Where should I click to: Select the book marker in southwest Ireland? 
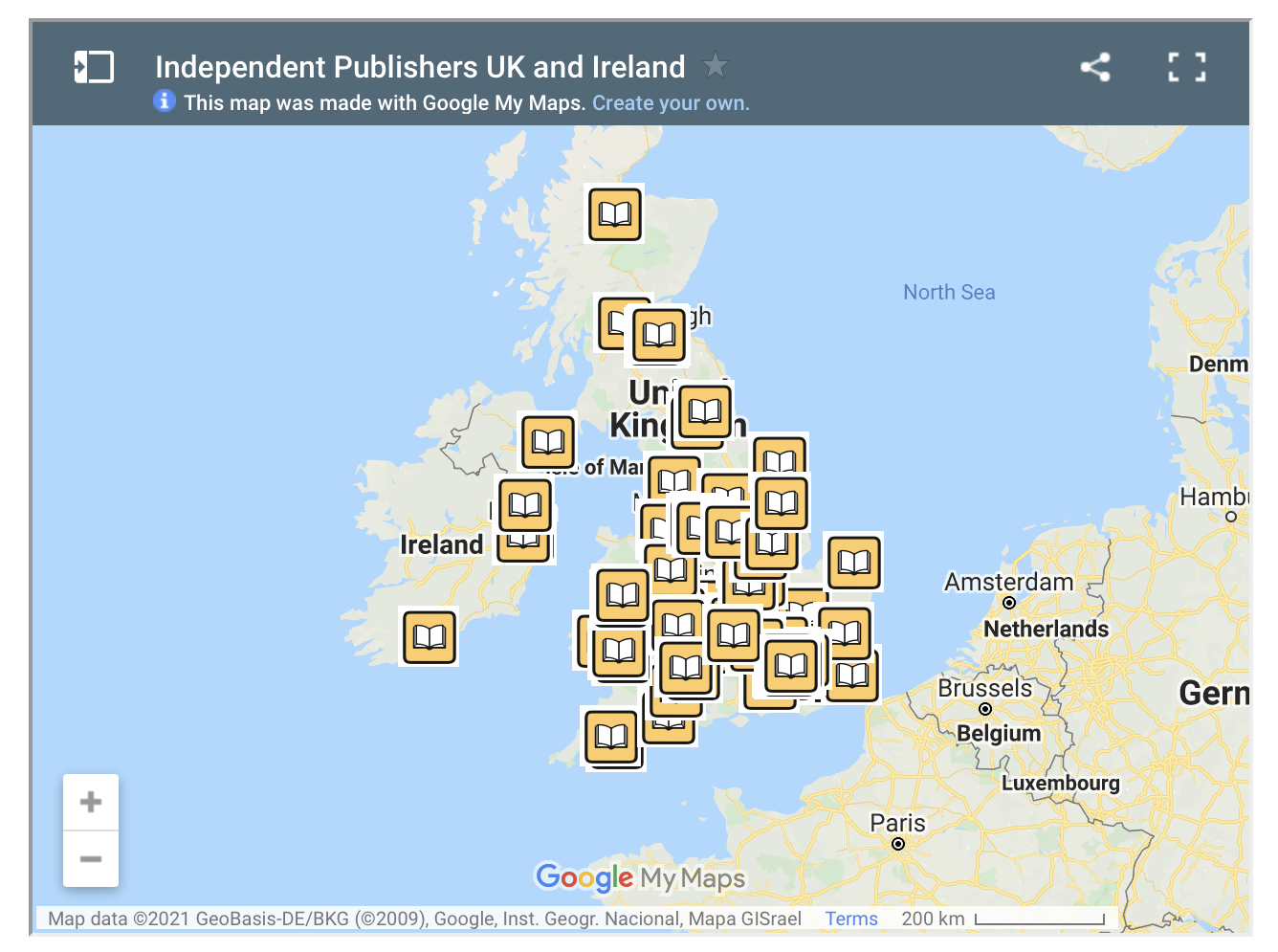(430, 636)
